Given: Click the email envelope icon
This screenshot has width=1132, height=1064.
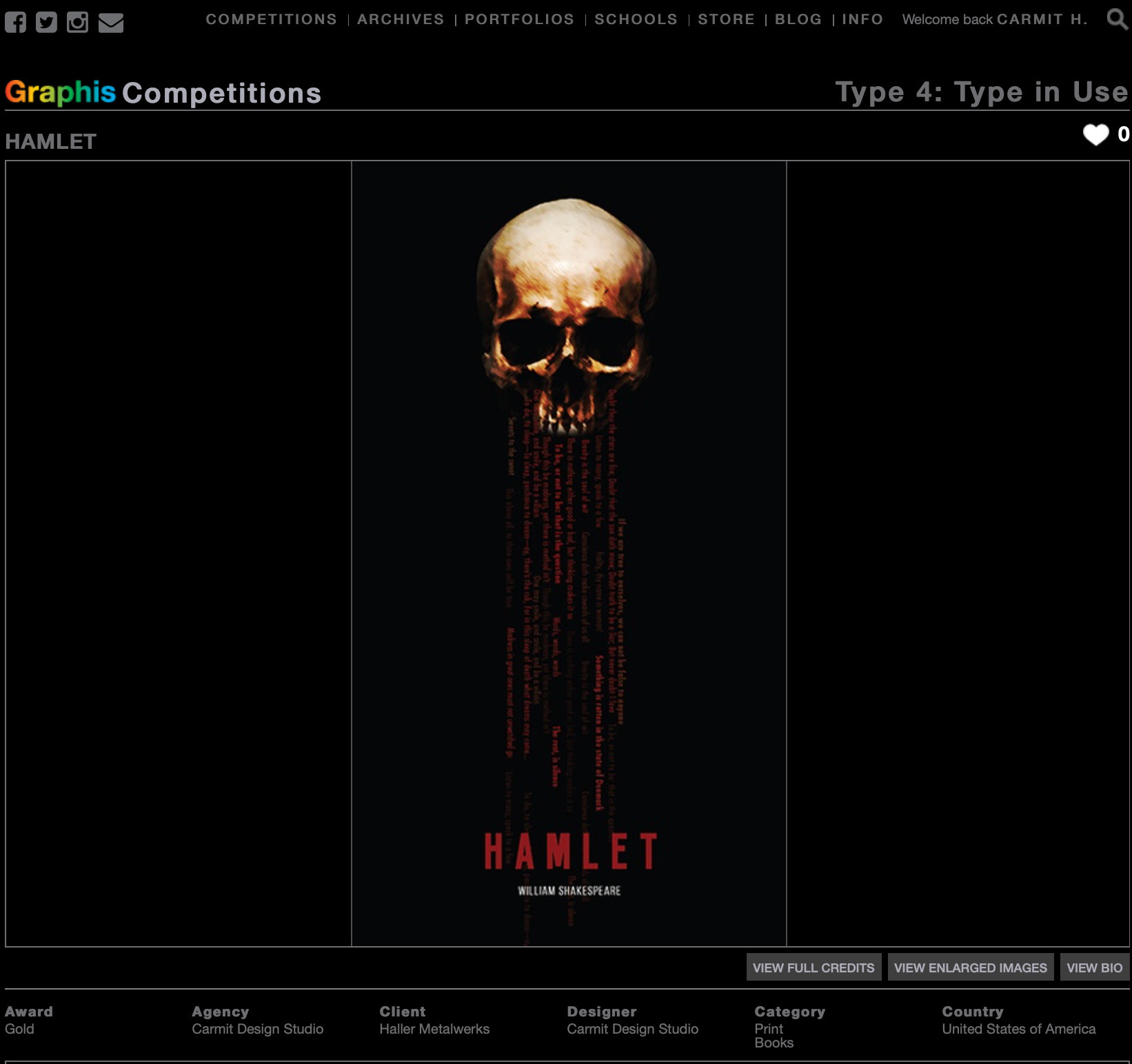Looking at the screenshot, I should (x=111, y=23).
